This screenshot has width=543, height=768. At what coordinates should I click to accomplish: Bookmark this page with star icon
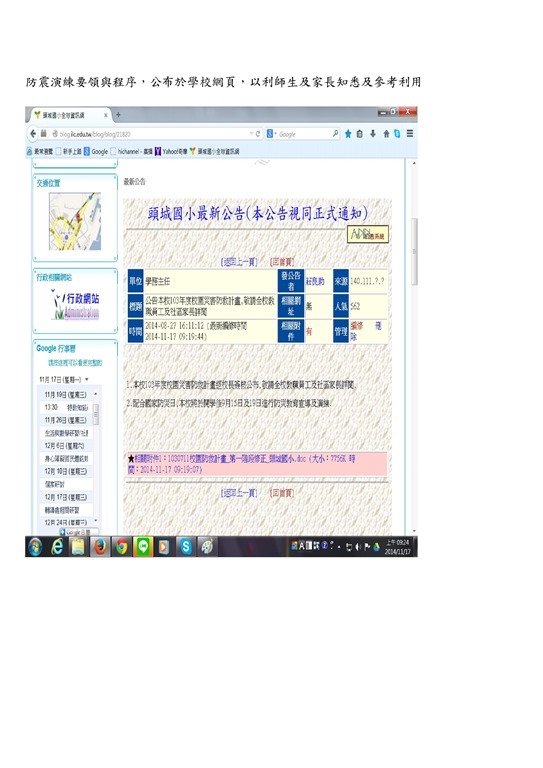tap(348, 134)
